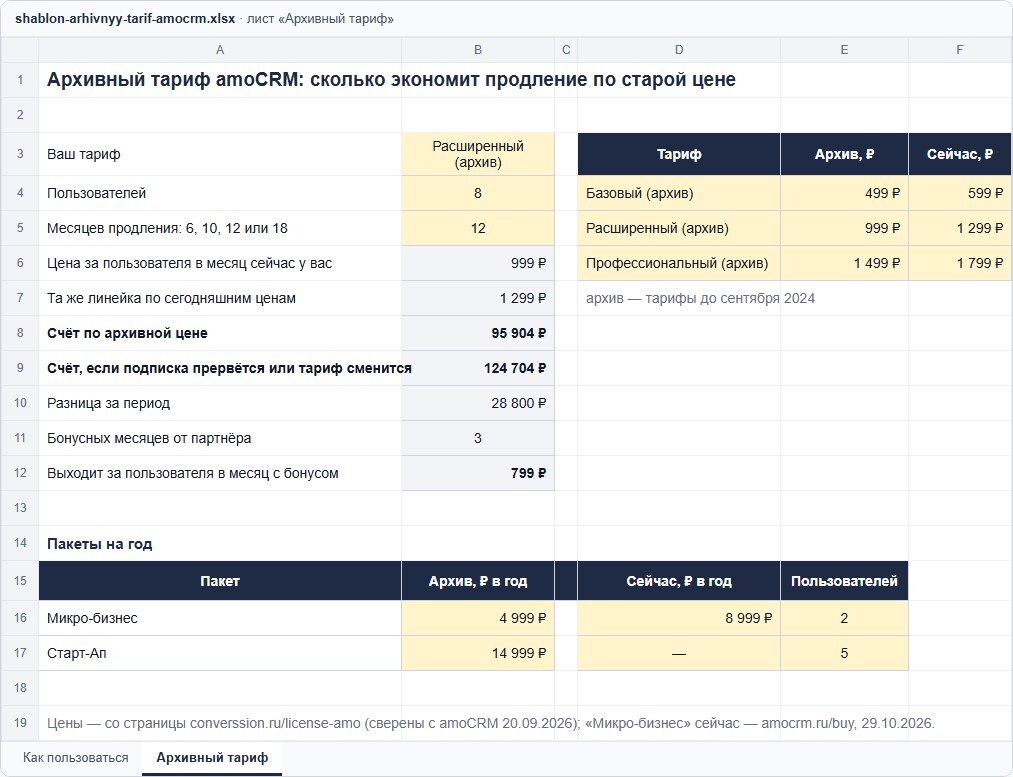Select cell with 999 ₽ in row 6
Screen dimensions: 1013x777
coord(477,263)
